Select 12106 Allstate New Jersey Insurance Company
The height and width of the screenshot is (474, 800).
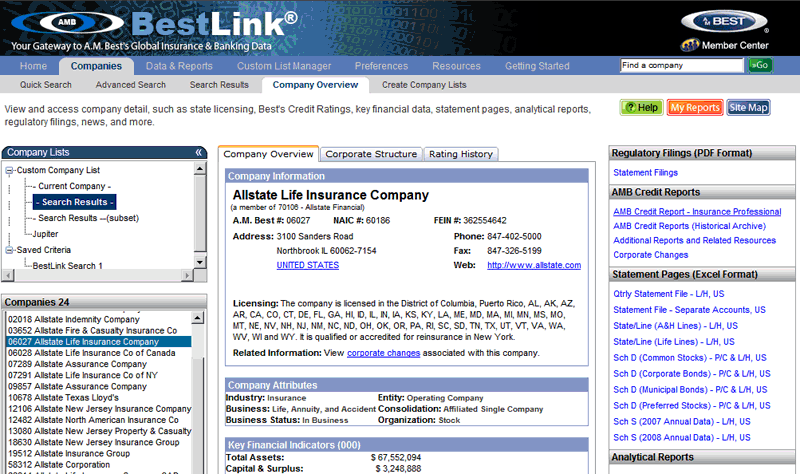(x=99, y=409)
